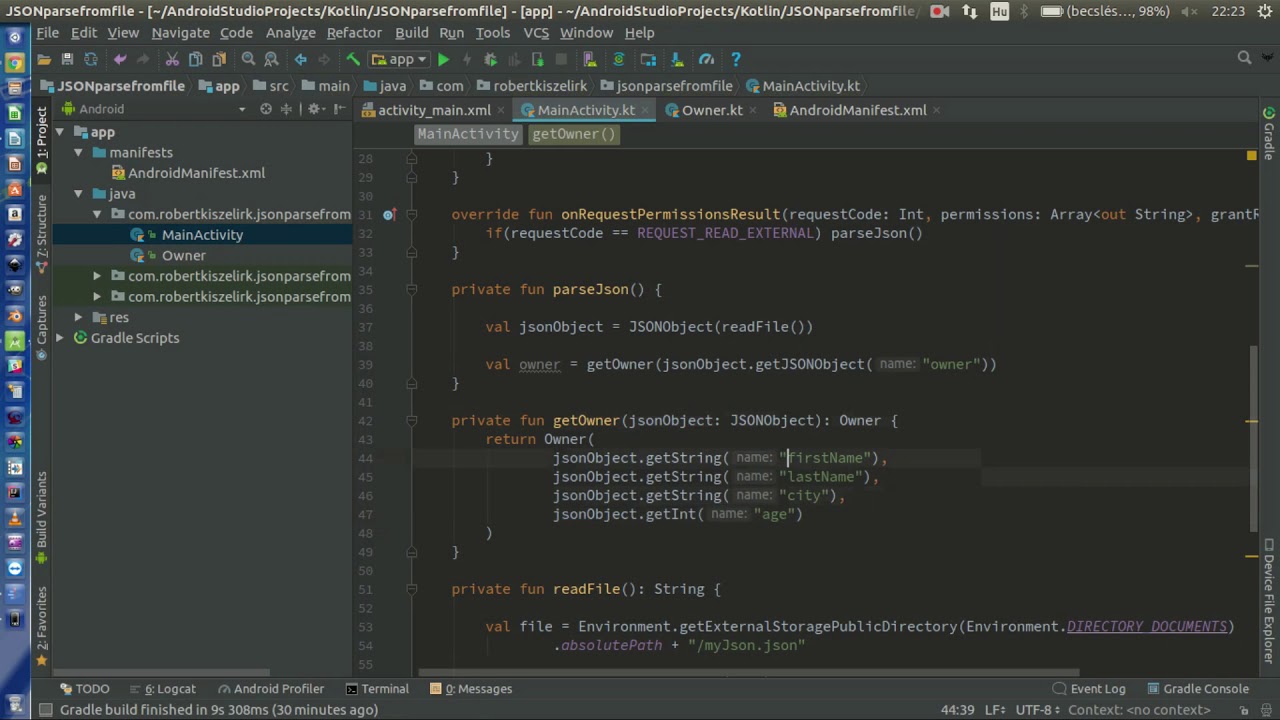Image resolution: width=1280 pixels, height=720 pixels.
Task: Collapse the app module tree node
Action: pyautogui.click(x=59, y=132)
